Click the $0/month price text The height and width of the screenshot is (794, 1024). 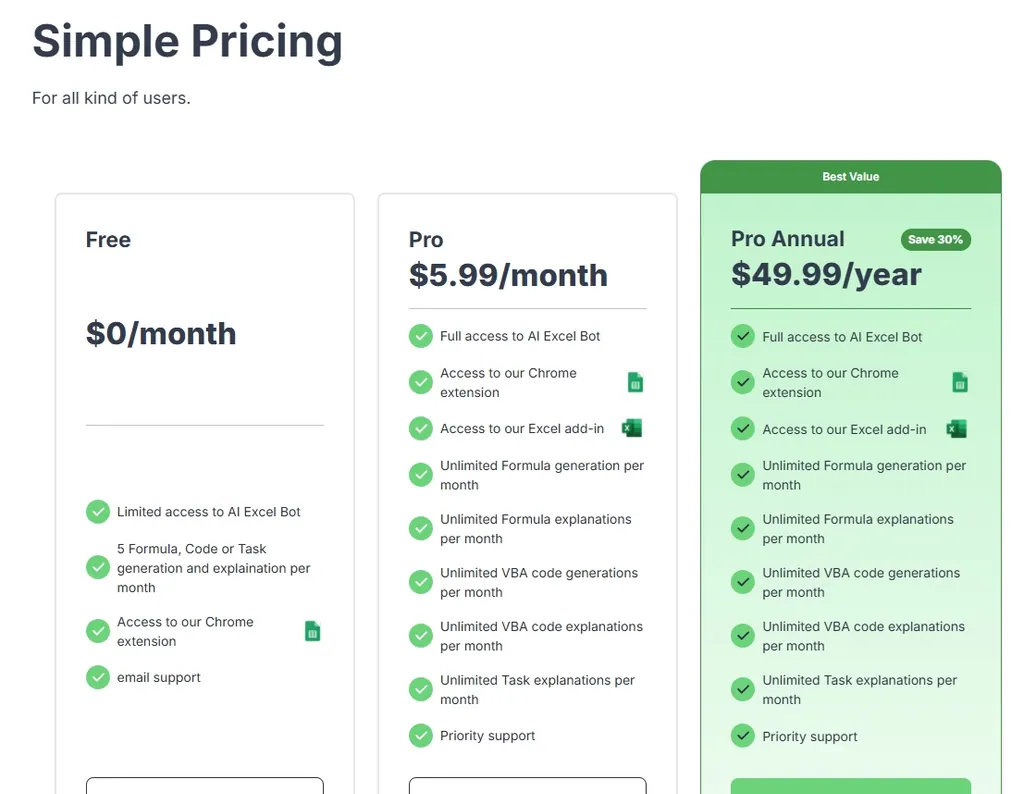161,333
